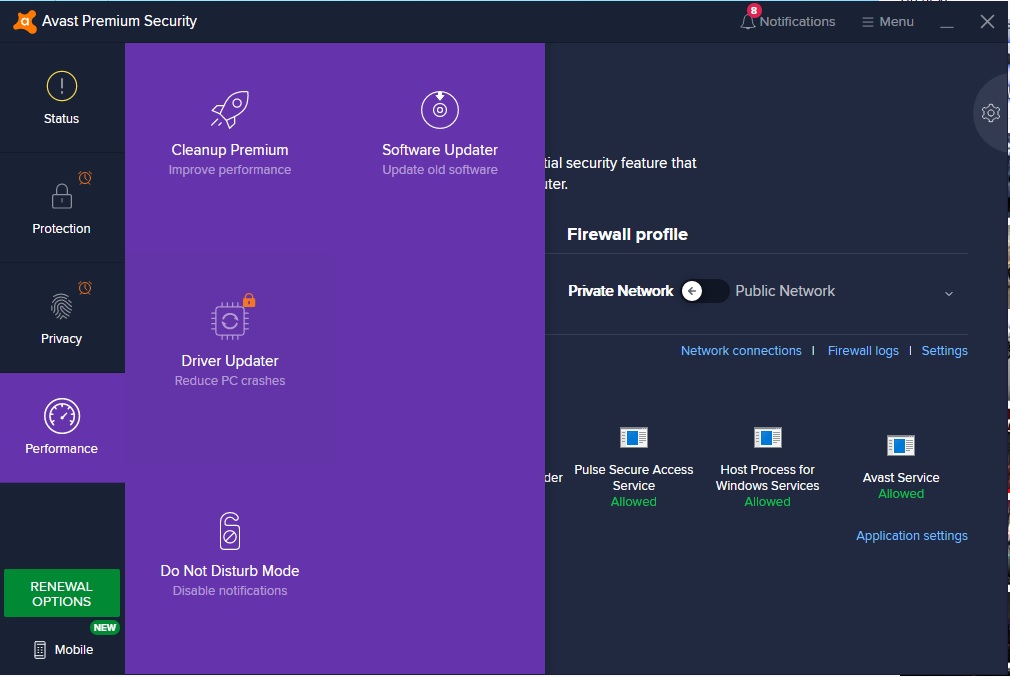1010x677 pixels.
Task: Expand the Firewall profile dropdown chevron
Action: pos(948,293)
